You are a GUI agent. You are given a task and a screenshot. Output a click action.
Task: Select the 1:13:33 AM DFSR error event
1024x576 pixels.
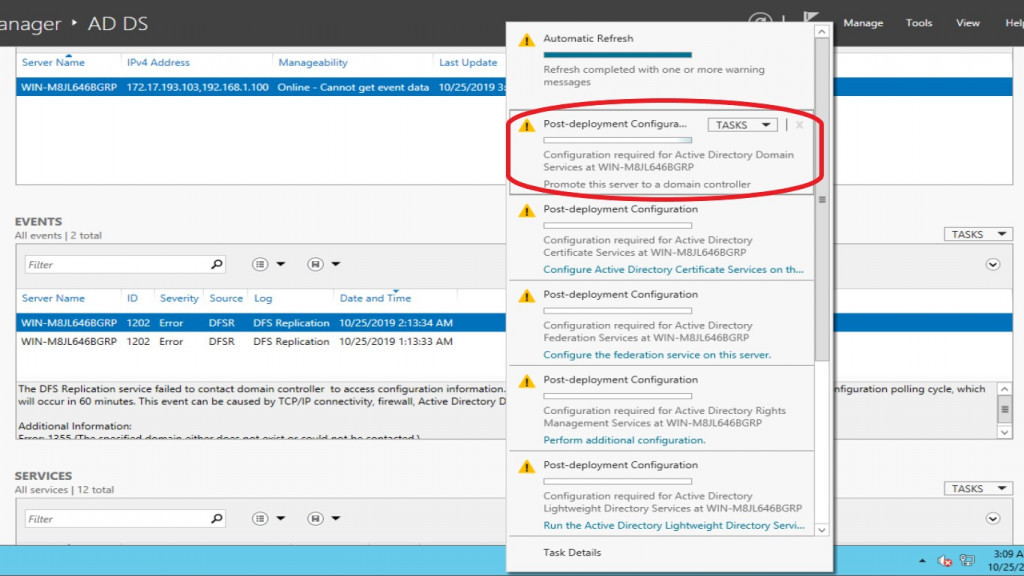tap(261, 342)
